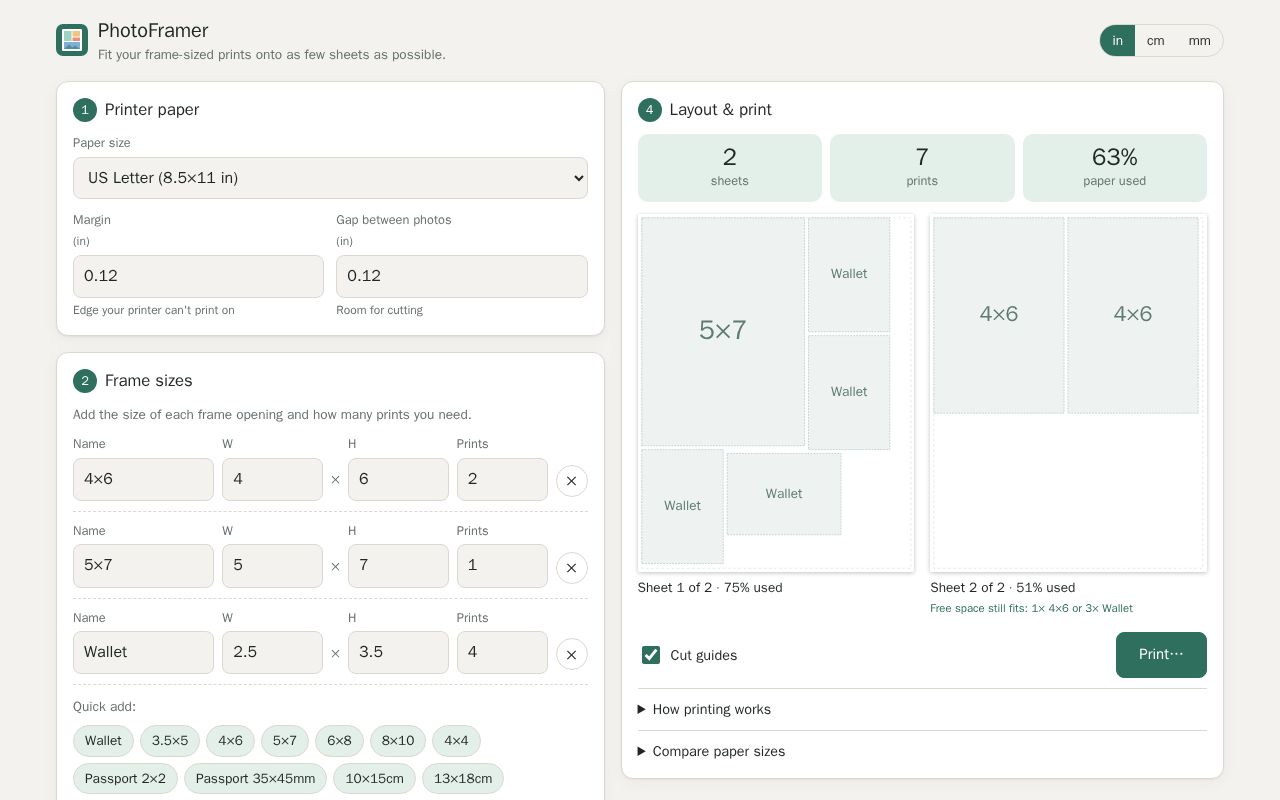The width and height of the screenshot is (1280, 800).
Task: Click the sheets count stat card
Action: click(x=730, y=168)
